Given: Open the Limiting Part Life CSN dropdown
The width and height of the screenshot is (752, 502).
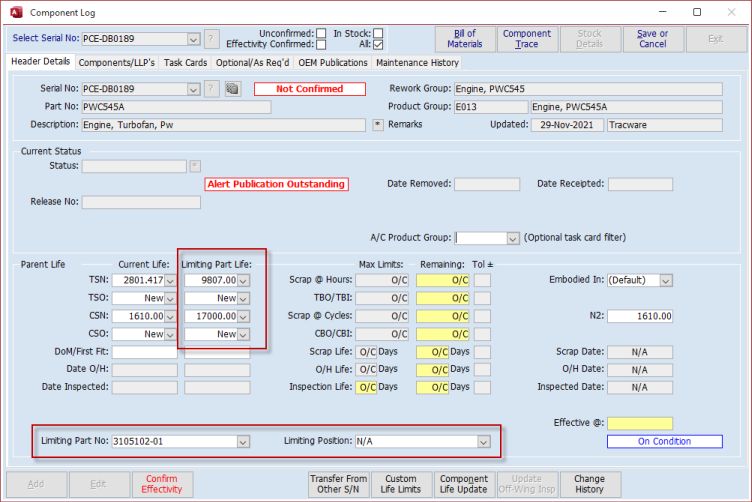Looking at the screenshot, I should coord(243,316).
